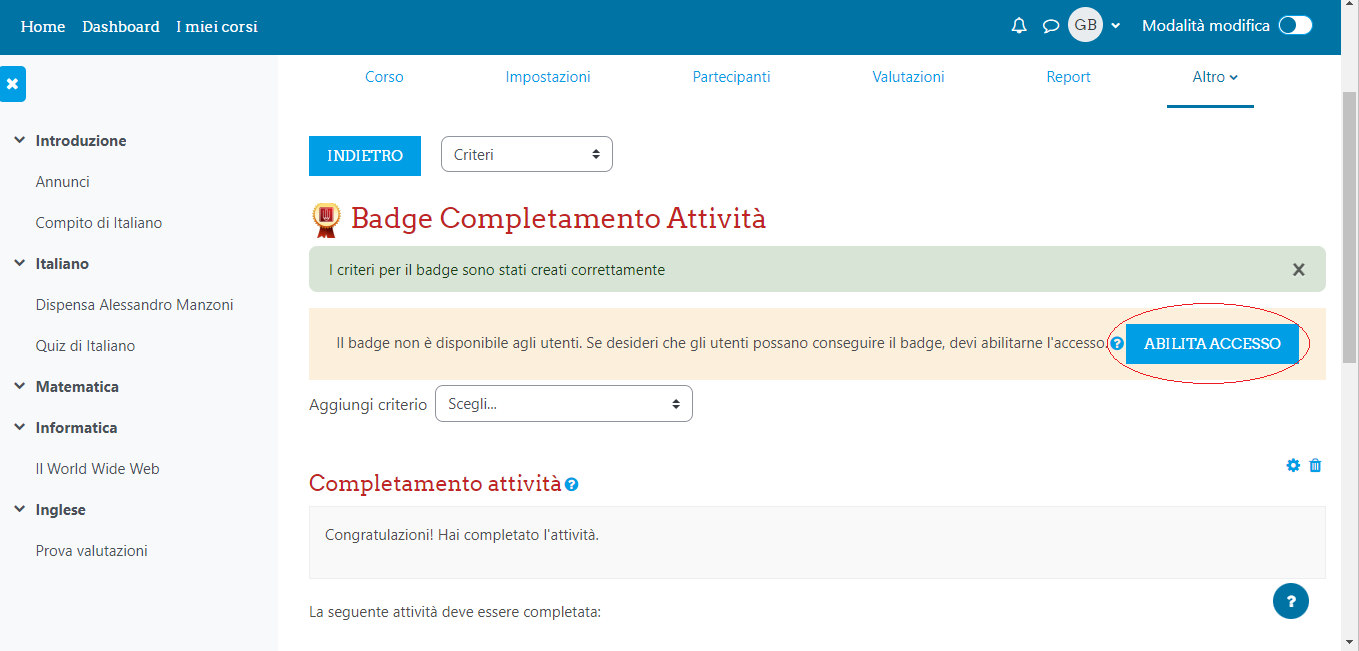Click the GB user avatar
1359x651 pixels.
coord(1085,25)
